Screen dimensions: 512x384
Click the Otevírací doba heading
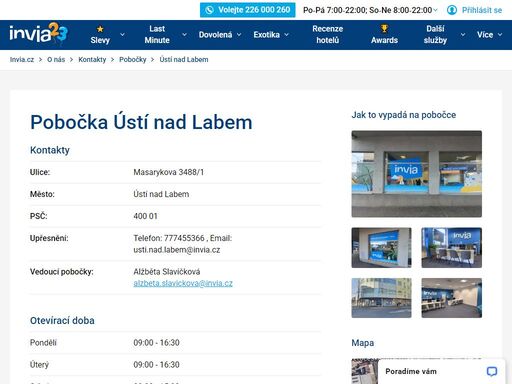(62, 321)
